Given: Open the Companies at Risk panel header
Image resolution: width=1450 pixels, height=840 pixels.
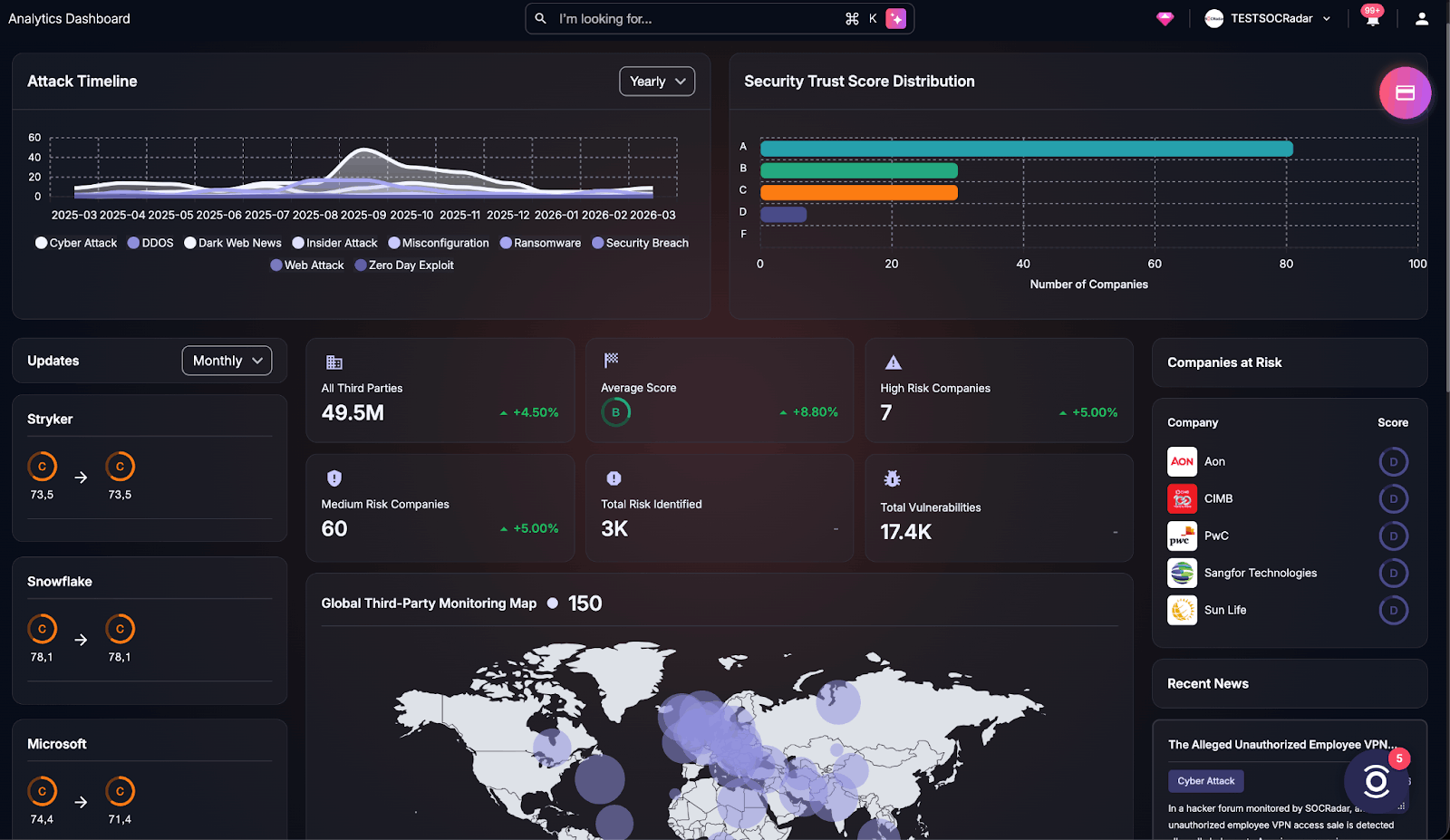Looking at the screenshot, I should pos(1223,362).
